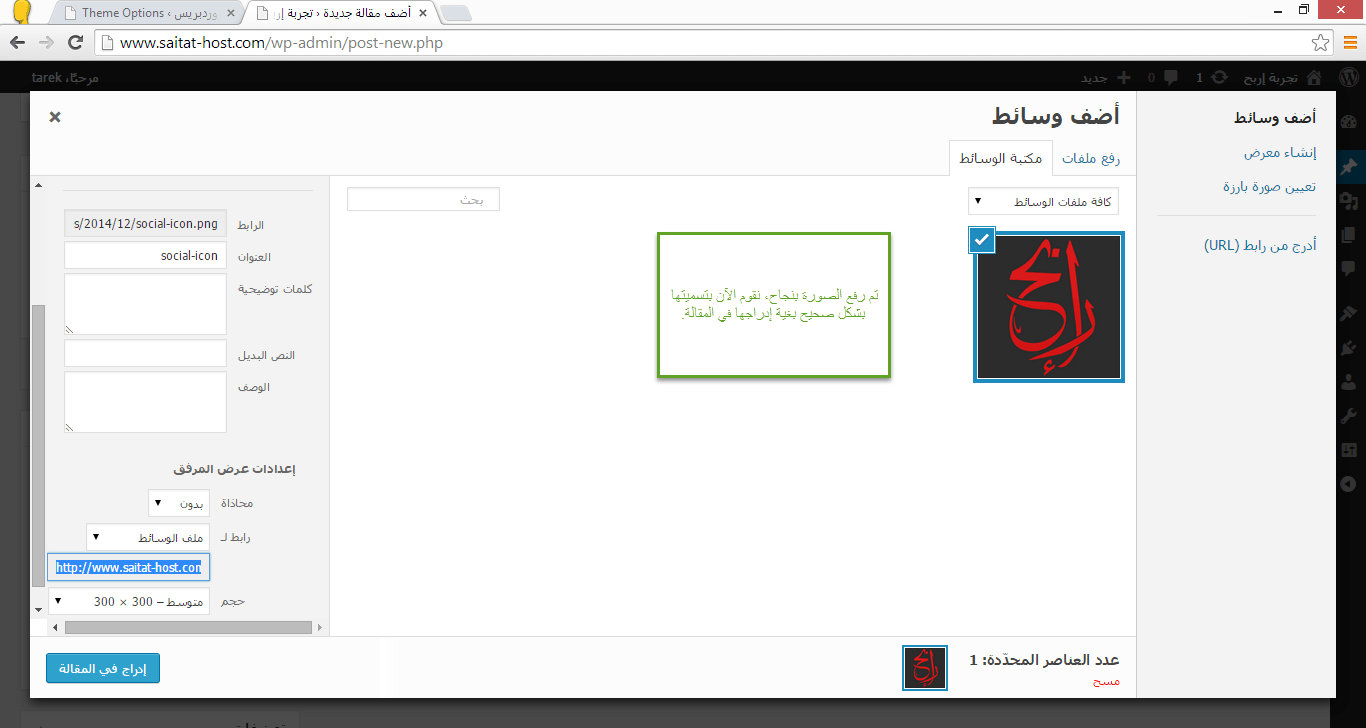Open the Dashboard gauge icon in sidebar

click(1349, 124)
